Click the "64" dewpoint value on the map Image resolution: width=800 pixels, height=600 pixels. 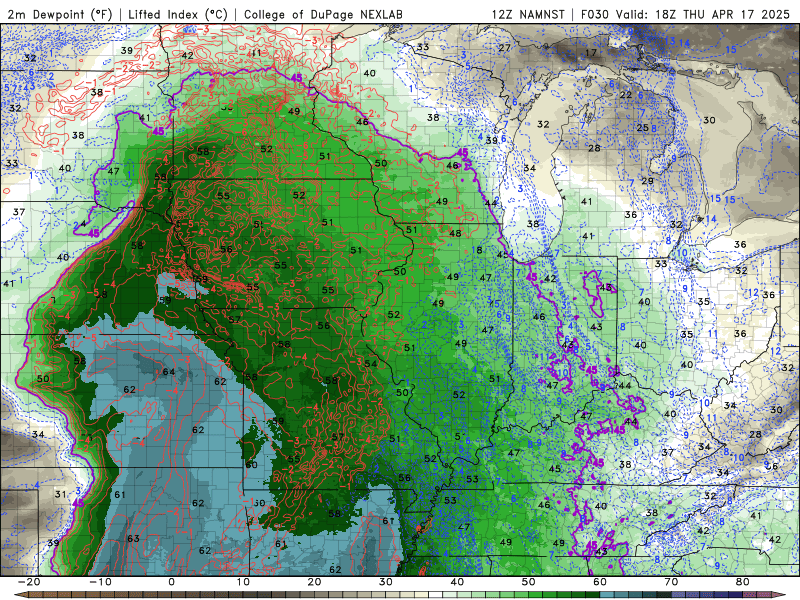(x=169, y=371)
